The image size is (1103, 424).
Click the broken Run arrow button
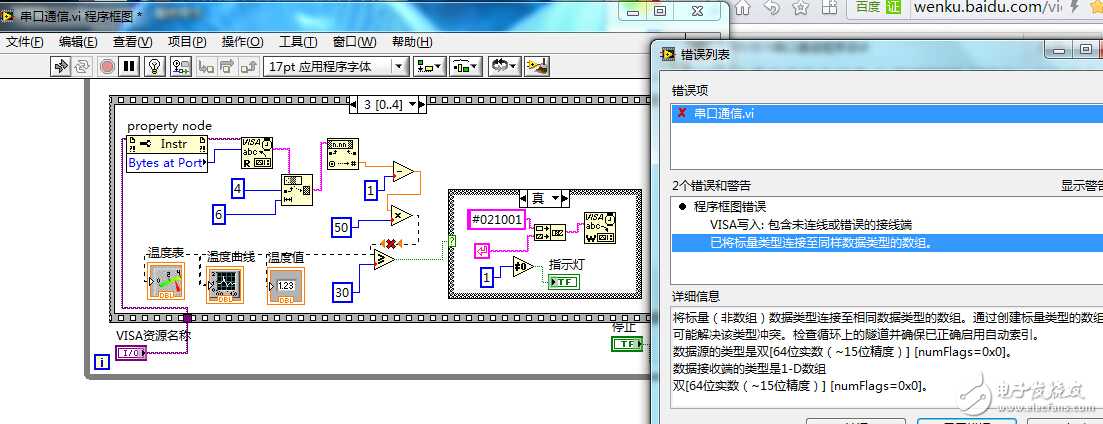[x=62, y=66]
